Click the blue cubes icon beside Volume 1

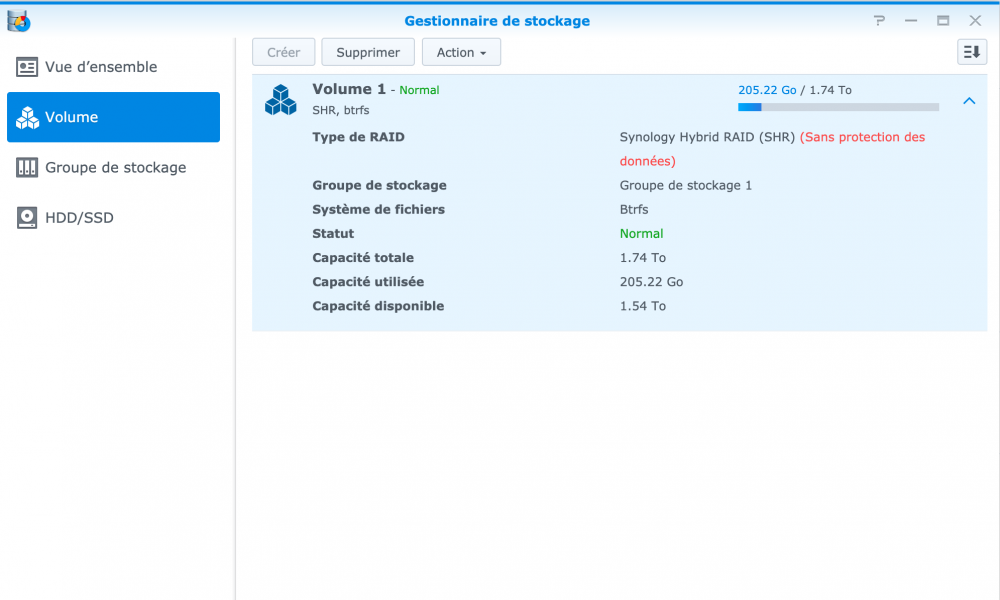pyautogui.click(x=281, y=99)
